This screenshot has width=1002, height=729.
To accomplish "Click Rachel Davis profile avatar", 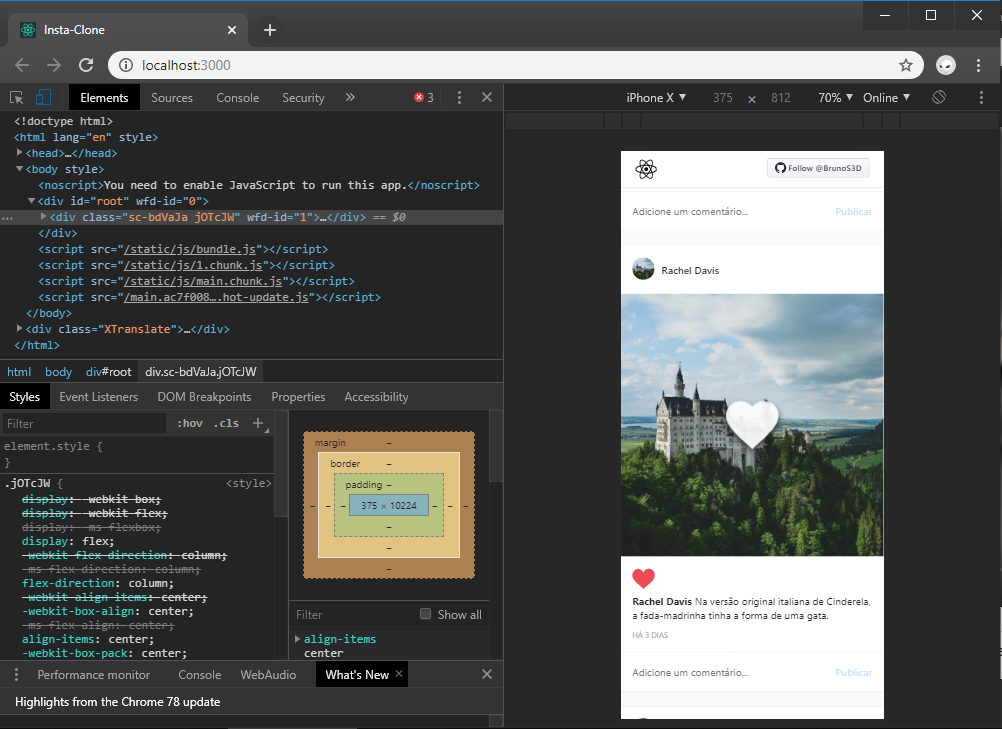I will [x=644, y=270].
